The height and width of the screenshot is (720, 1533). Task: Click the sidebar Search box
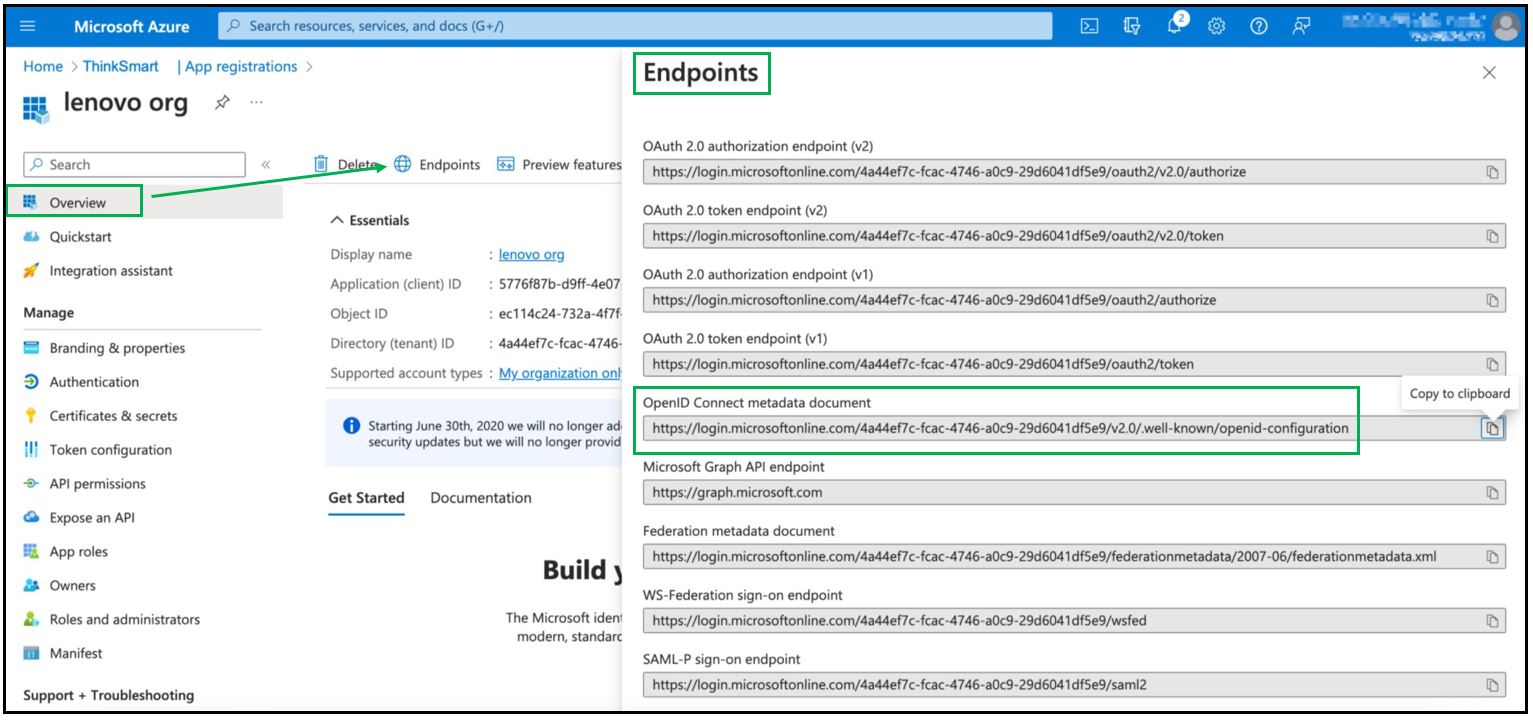[x=134, y=165]
